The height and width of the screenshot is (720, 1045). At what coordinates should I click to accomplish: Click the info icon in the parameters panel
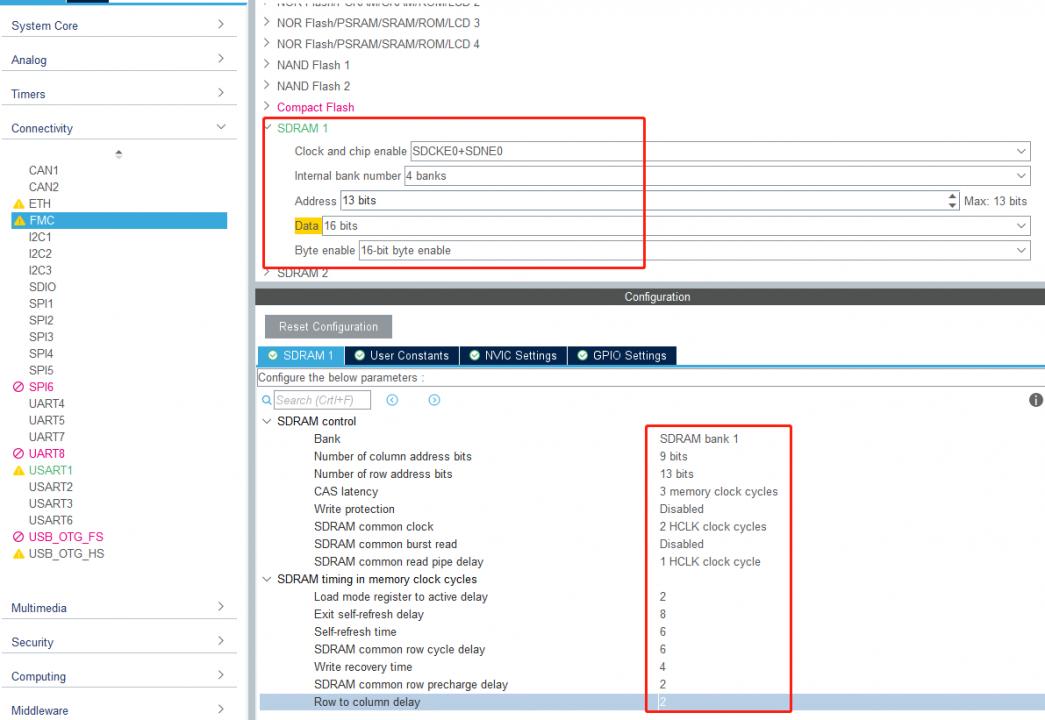pos(1036,400)
